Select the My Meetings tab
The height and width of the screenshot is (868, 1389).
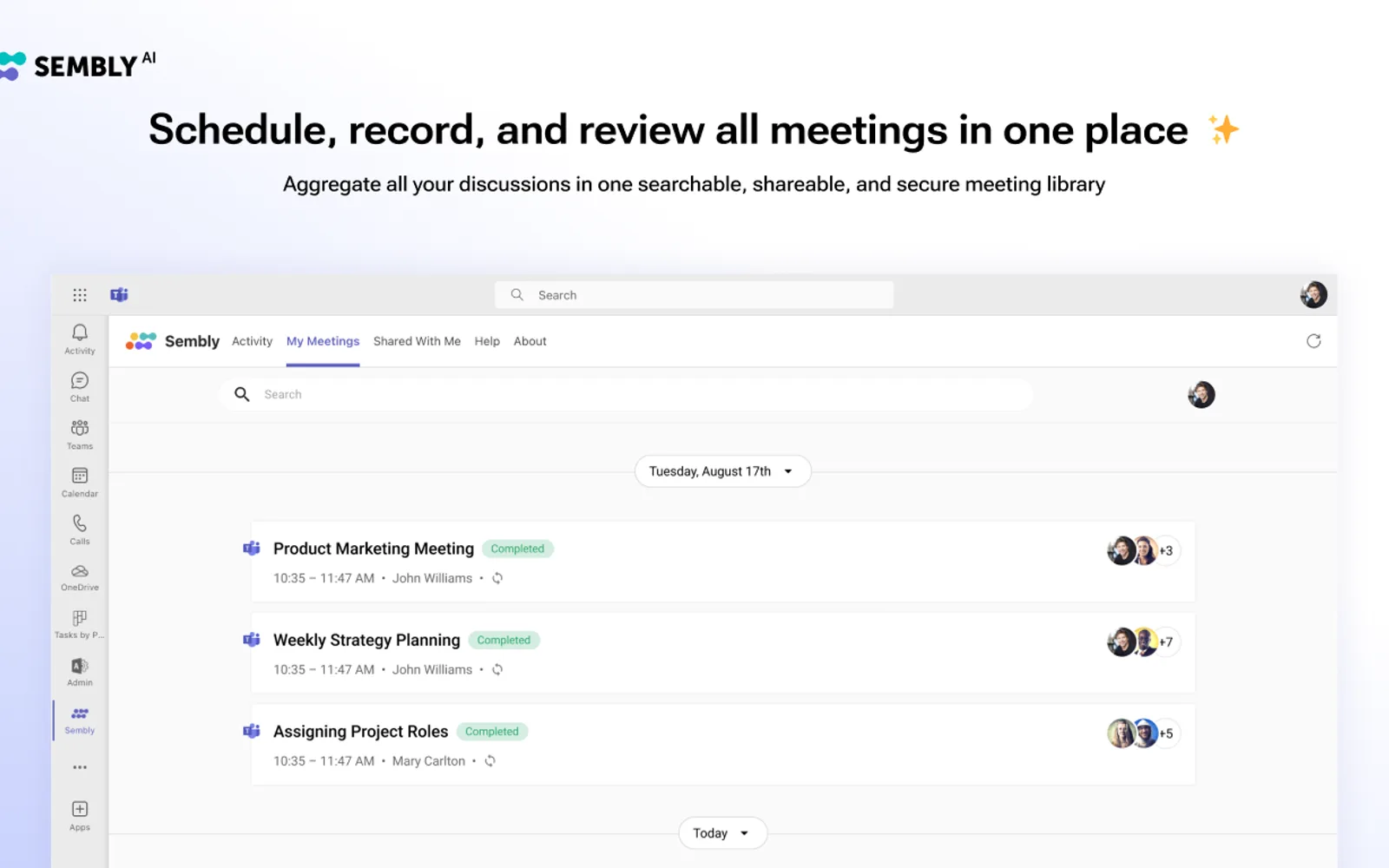[x=323, y=341]
